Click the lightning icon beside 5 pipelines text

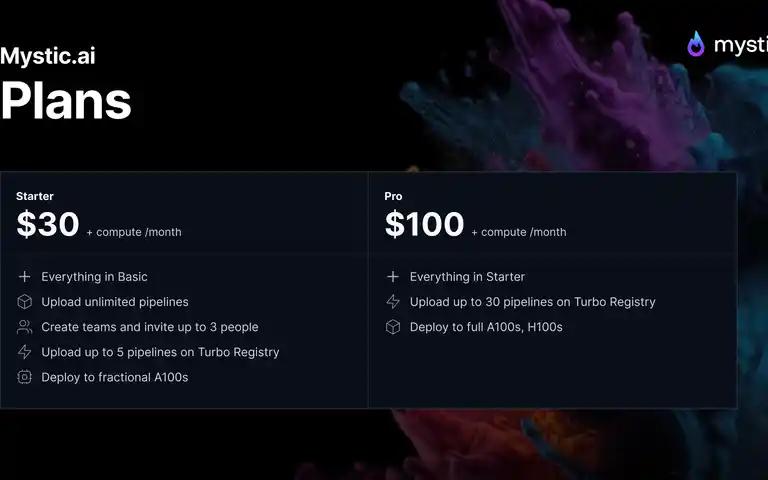[x=24, y=352]
